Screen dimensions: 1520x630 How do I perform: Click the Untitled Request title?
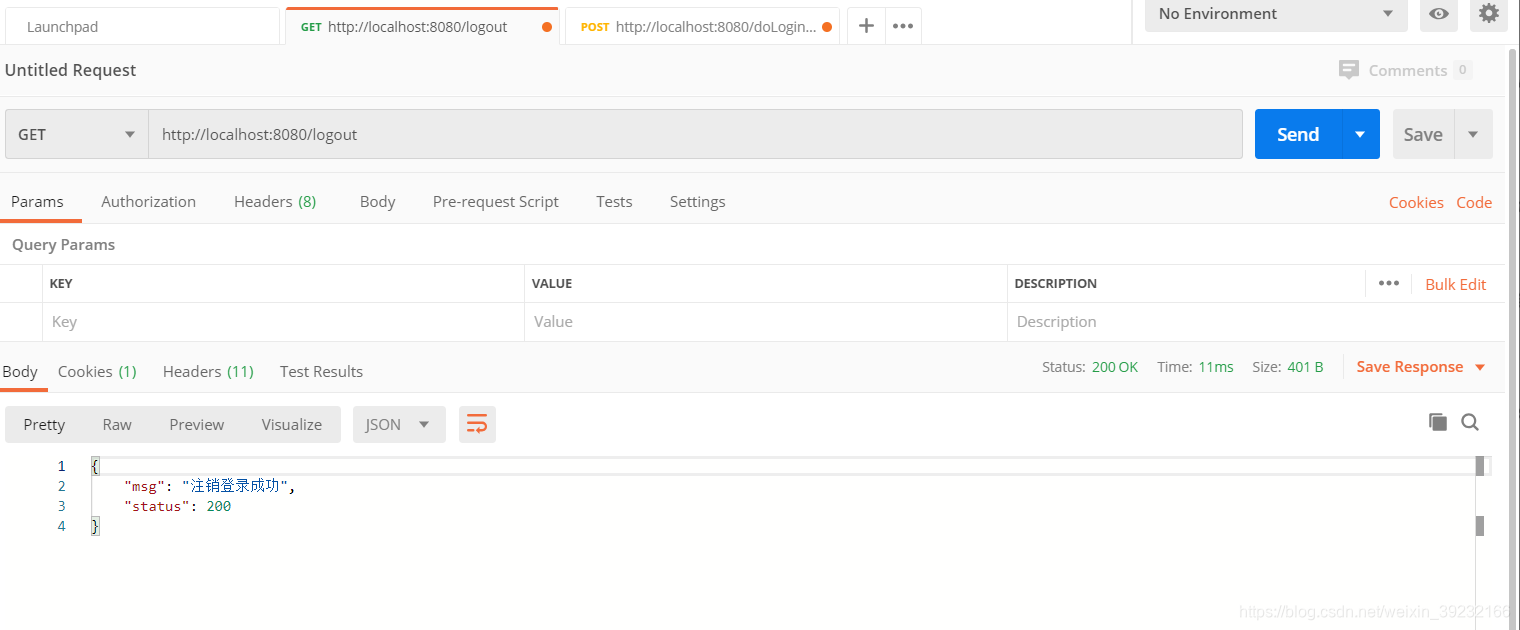70,70
